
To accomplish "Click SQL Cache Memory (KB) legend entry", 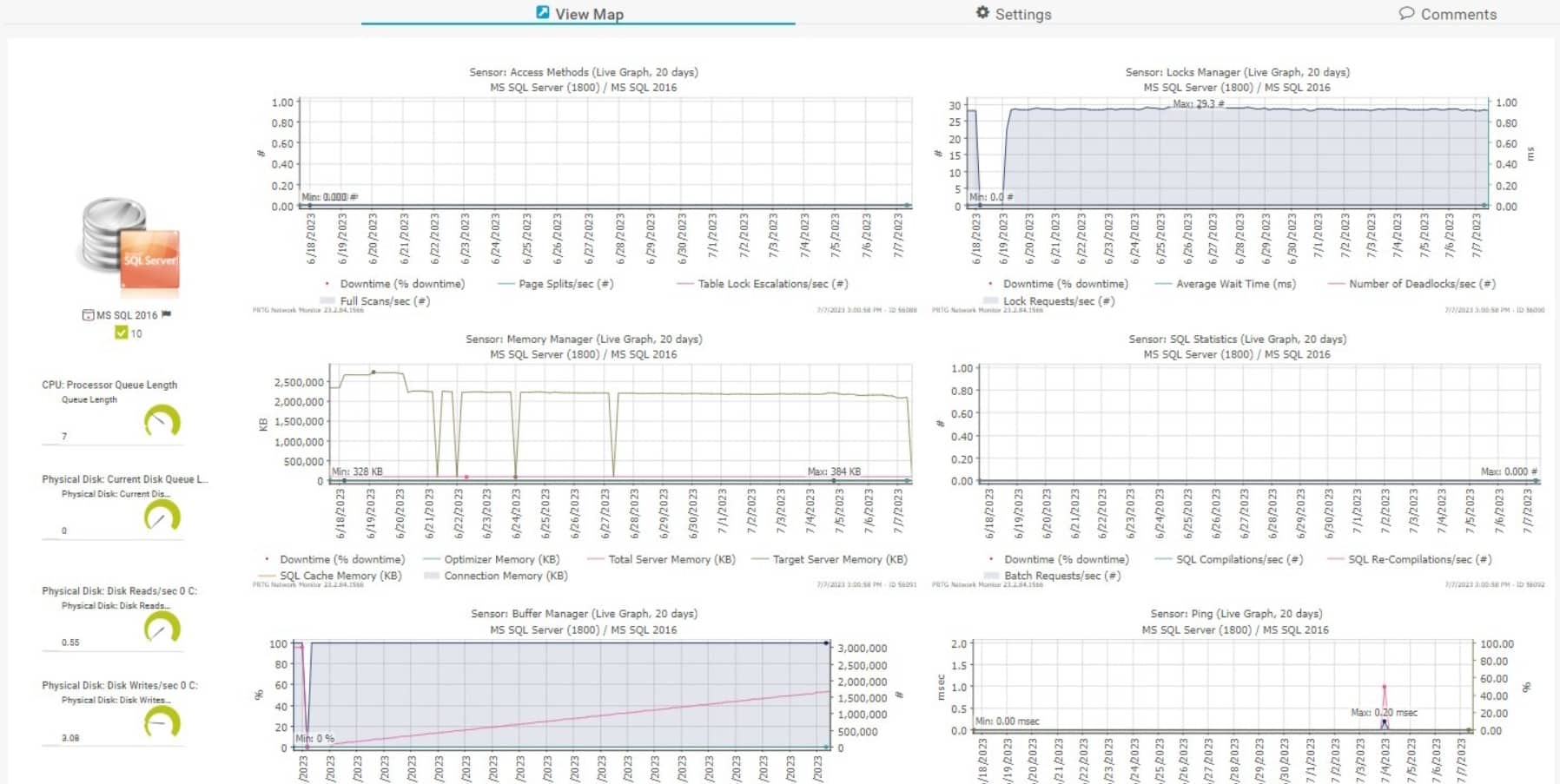I will pos(330,576).
